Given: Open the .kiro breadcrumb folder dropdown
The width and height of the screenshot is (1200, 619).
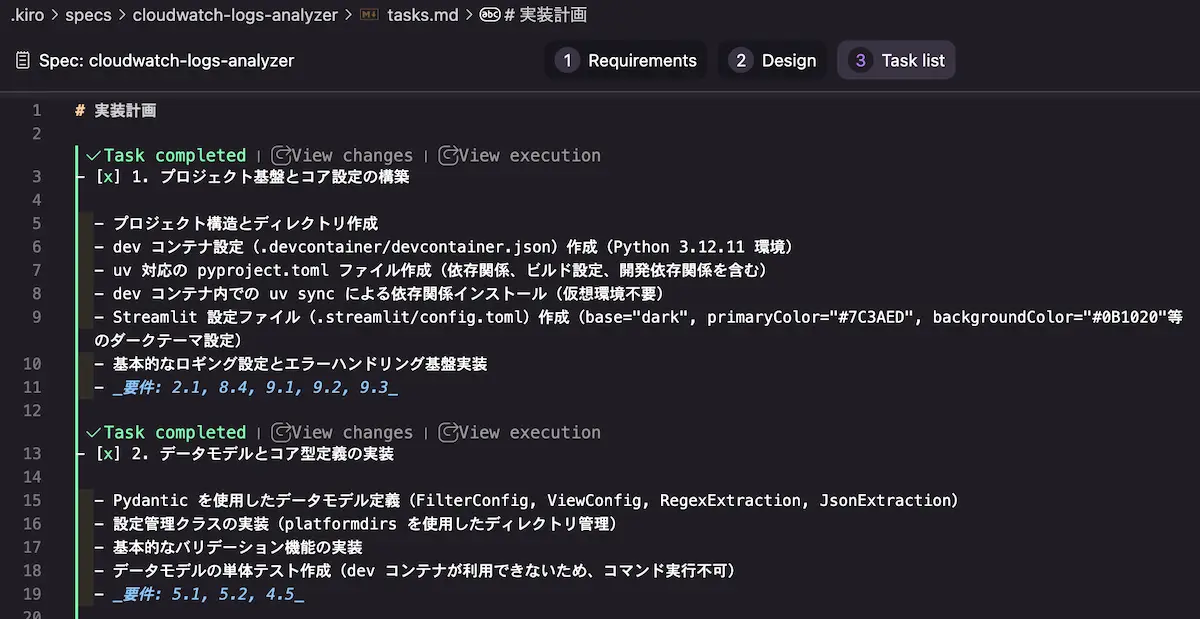Looking at the screenshot, I should point(27,15).
